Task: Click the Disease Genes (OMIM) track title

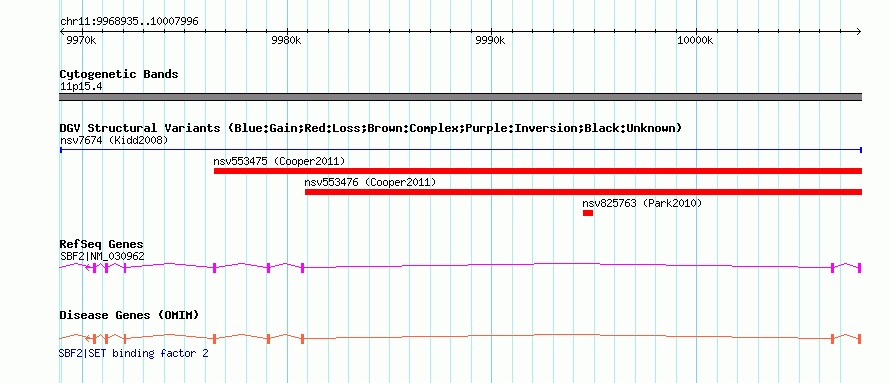Action: click(x=129, y=315)
